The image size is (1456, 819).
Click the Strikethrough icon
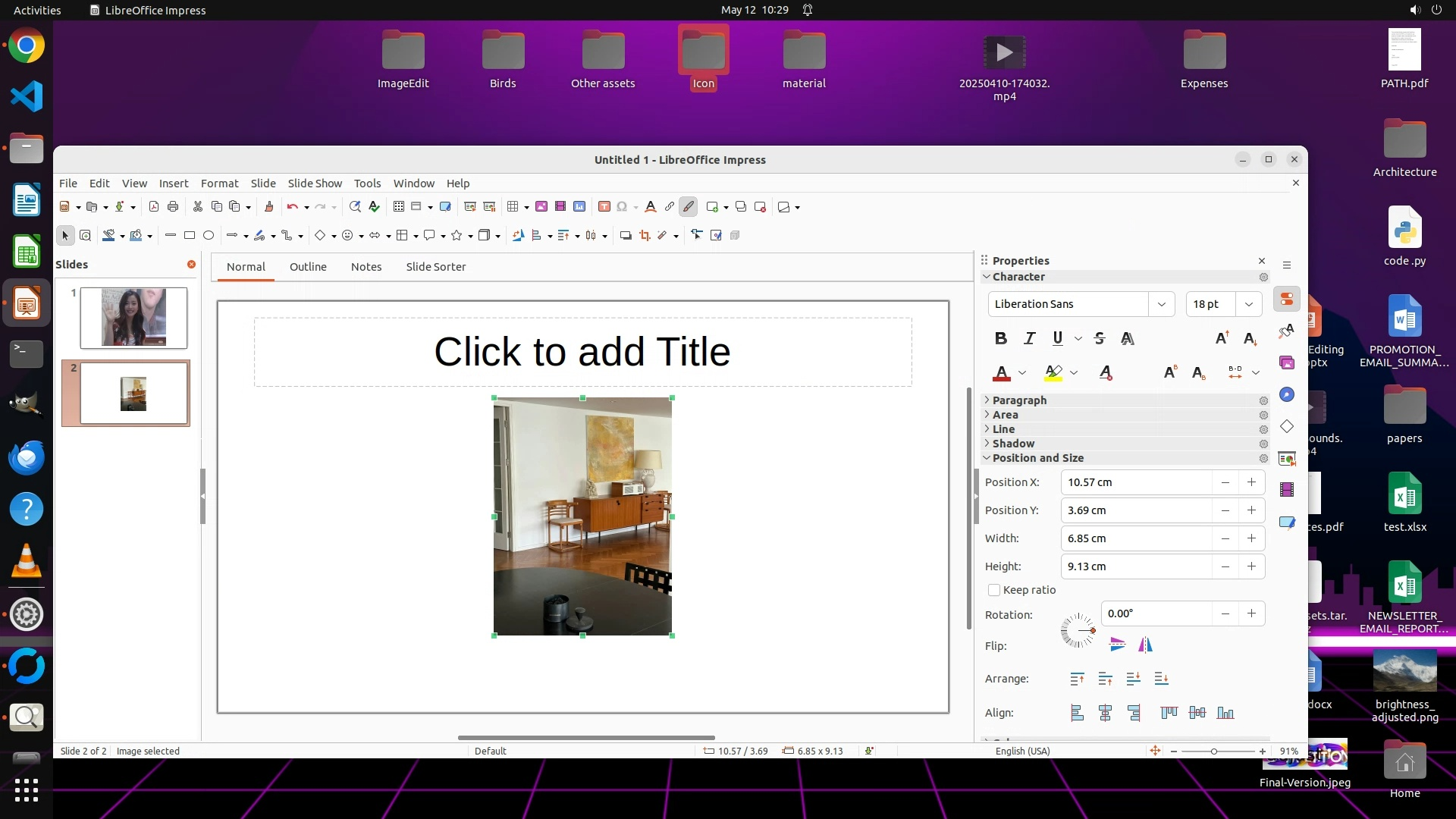tap(1100, 339)
